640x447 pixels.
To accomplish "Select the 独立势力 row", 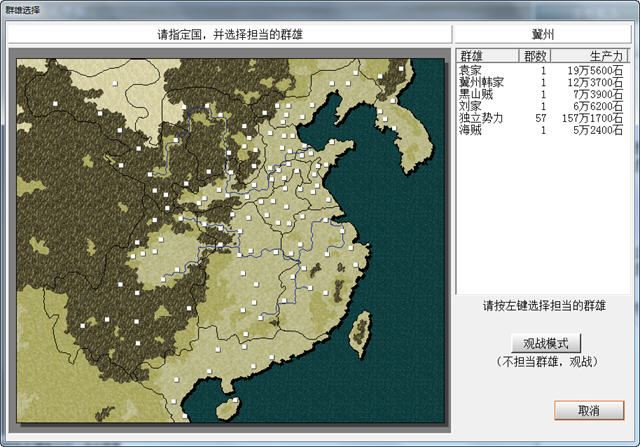I will pos(541,118).
